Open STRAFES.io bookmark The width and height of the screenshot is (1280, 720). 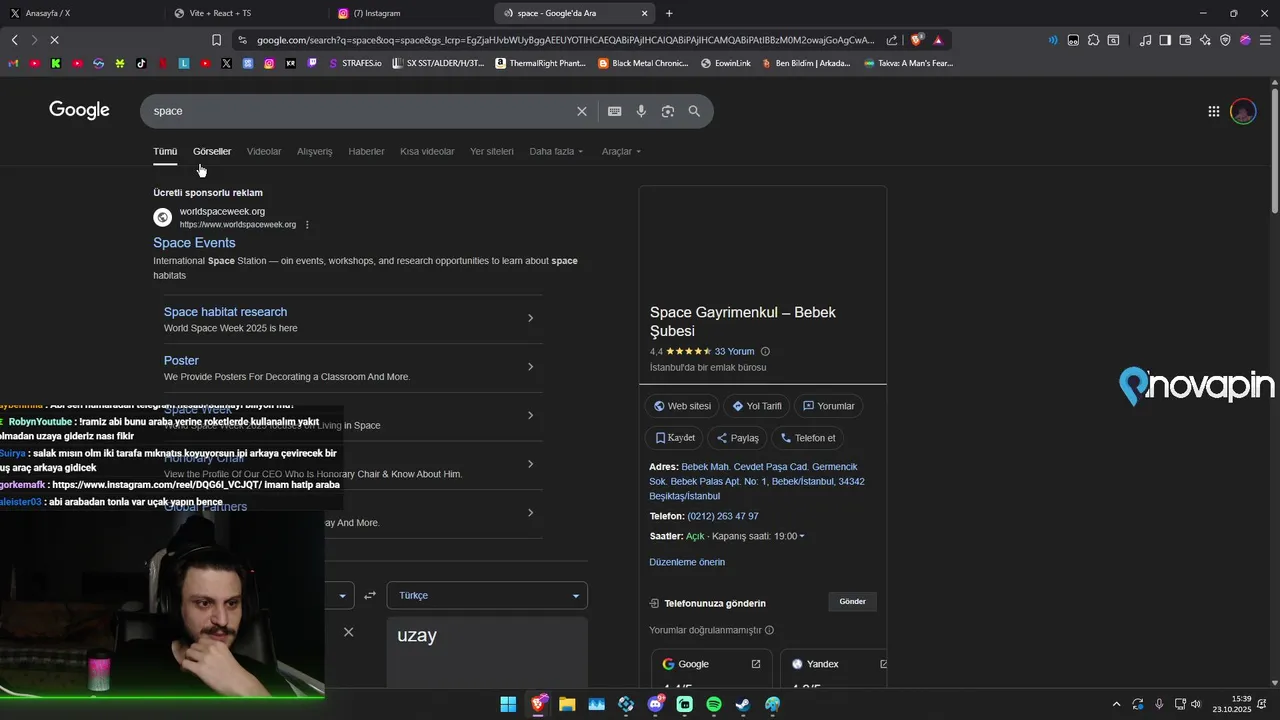(355, 63)
